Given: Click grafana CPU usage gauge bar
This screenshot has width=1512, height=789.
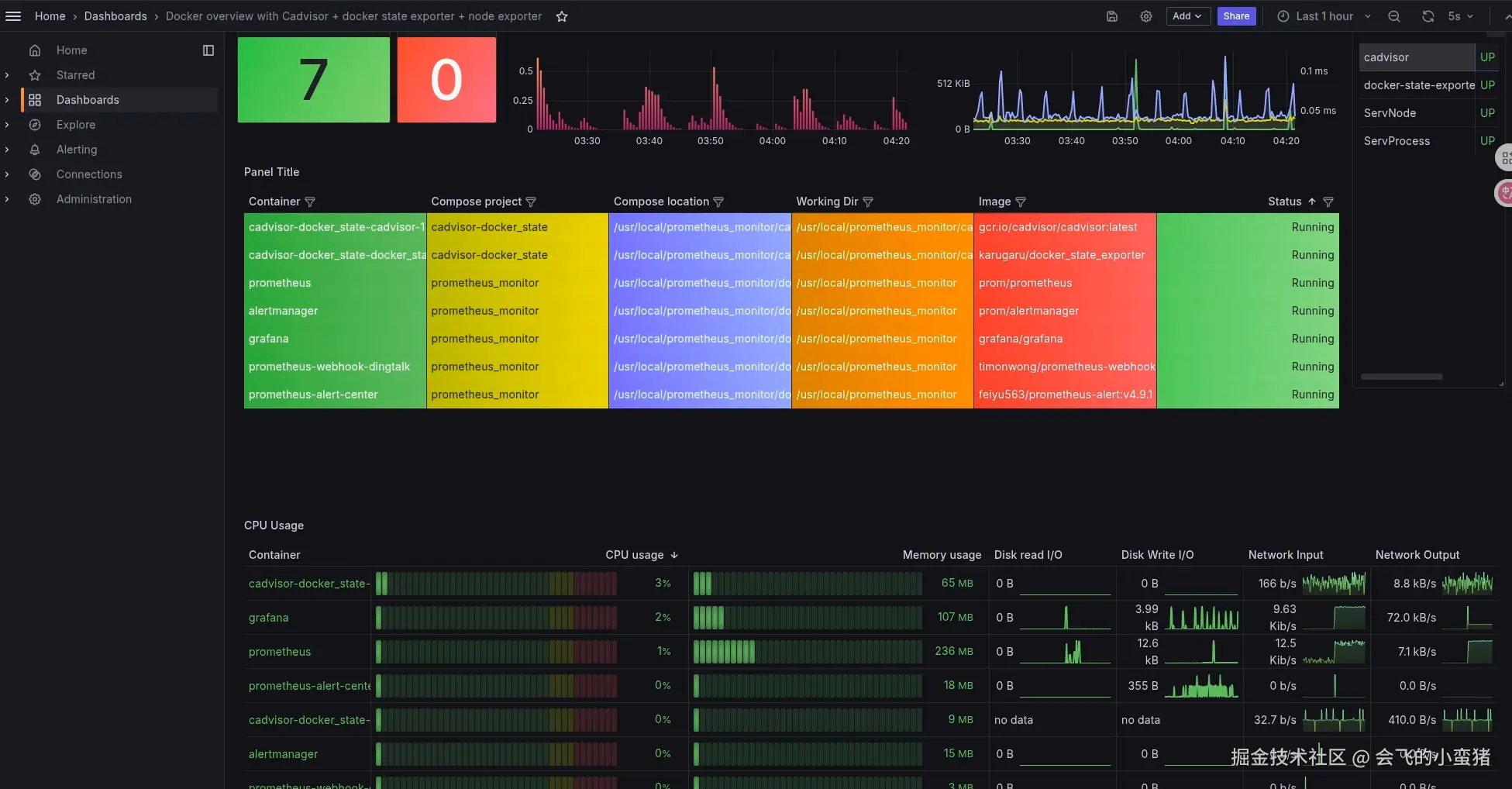Looking at the screenshot, I should 496,618.
